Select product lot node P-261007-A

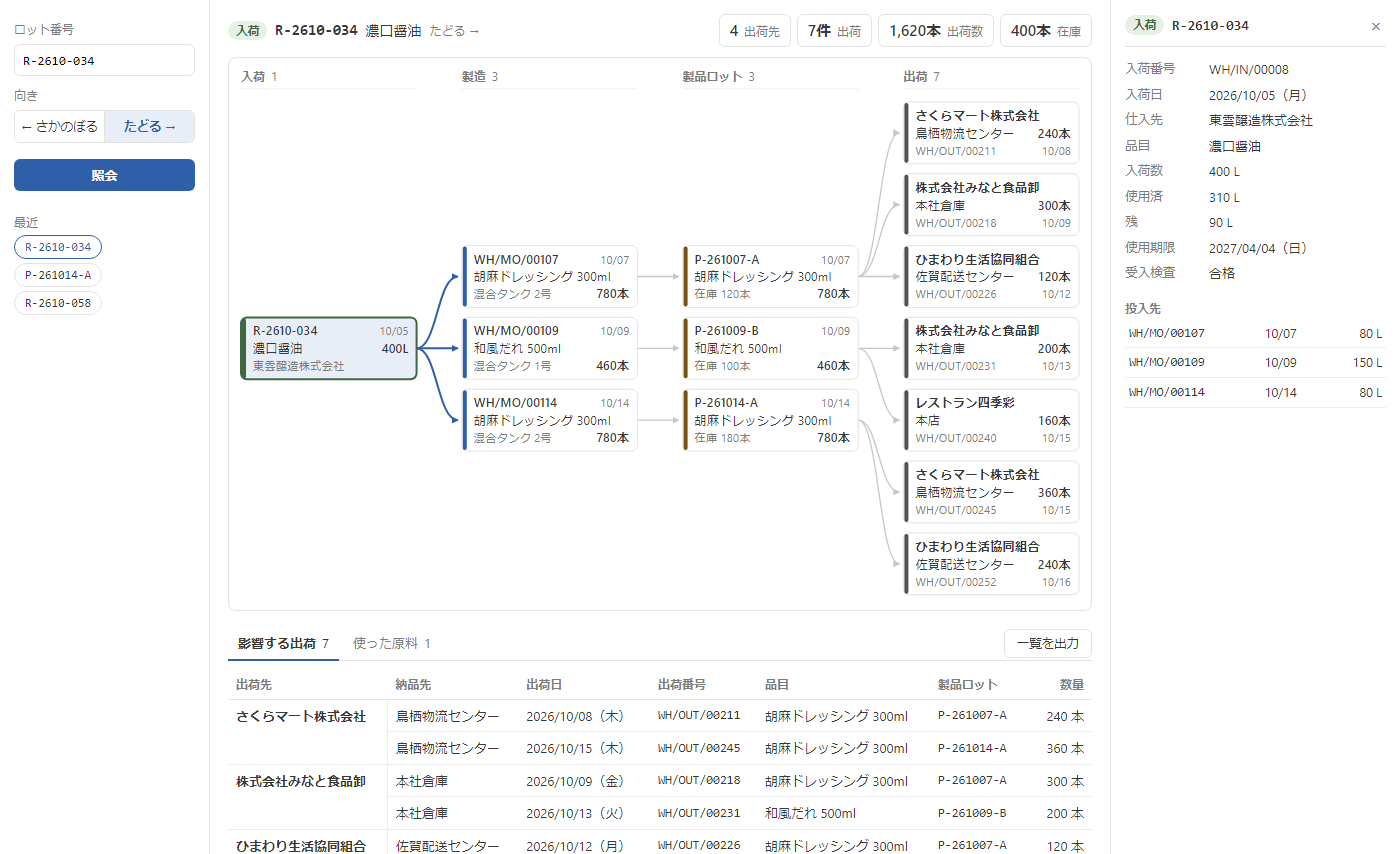771,277
